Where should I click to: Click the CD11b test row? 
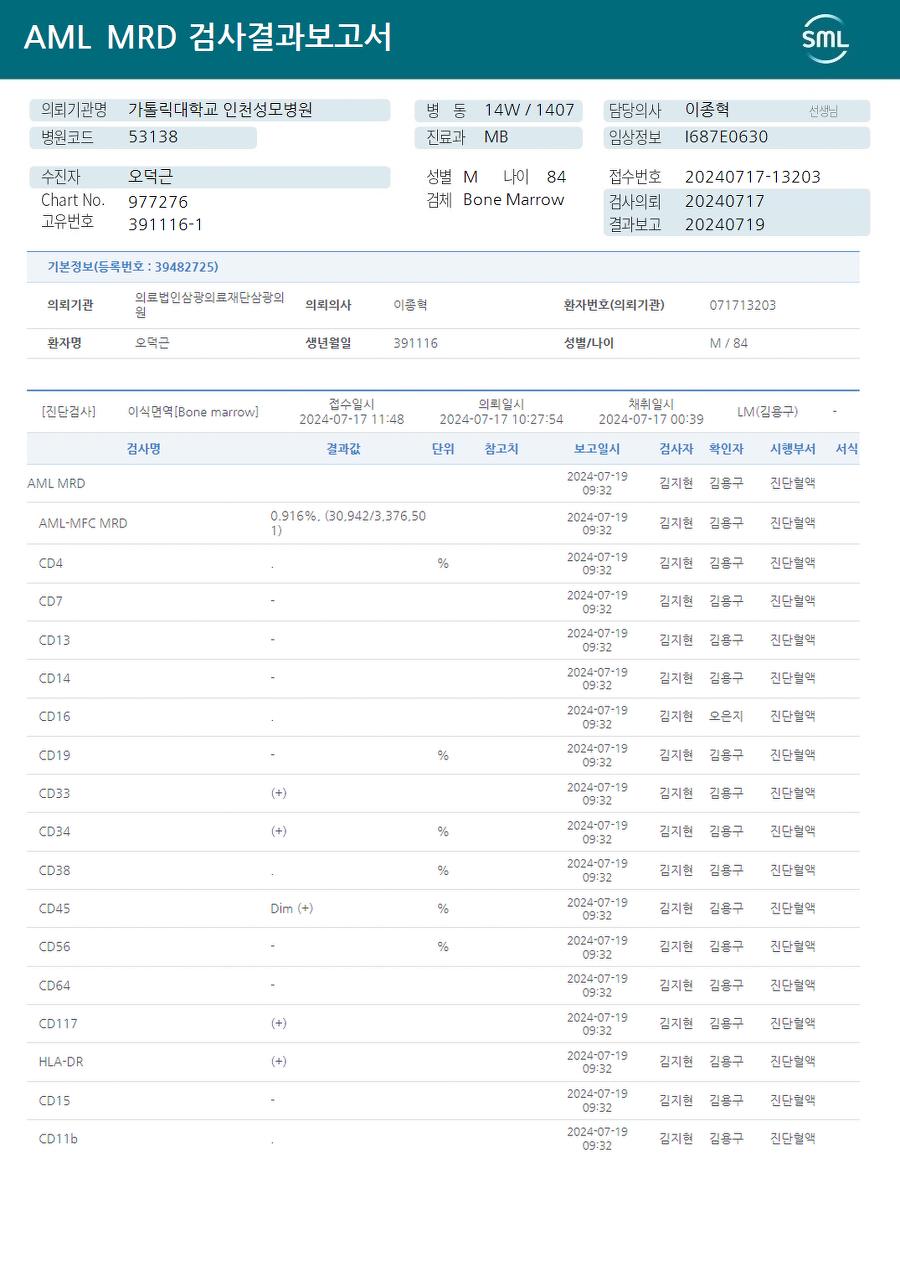443,1139
